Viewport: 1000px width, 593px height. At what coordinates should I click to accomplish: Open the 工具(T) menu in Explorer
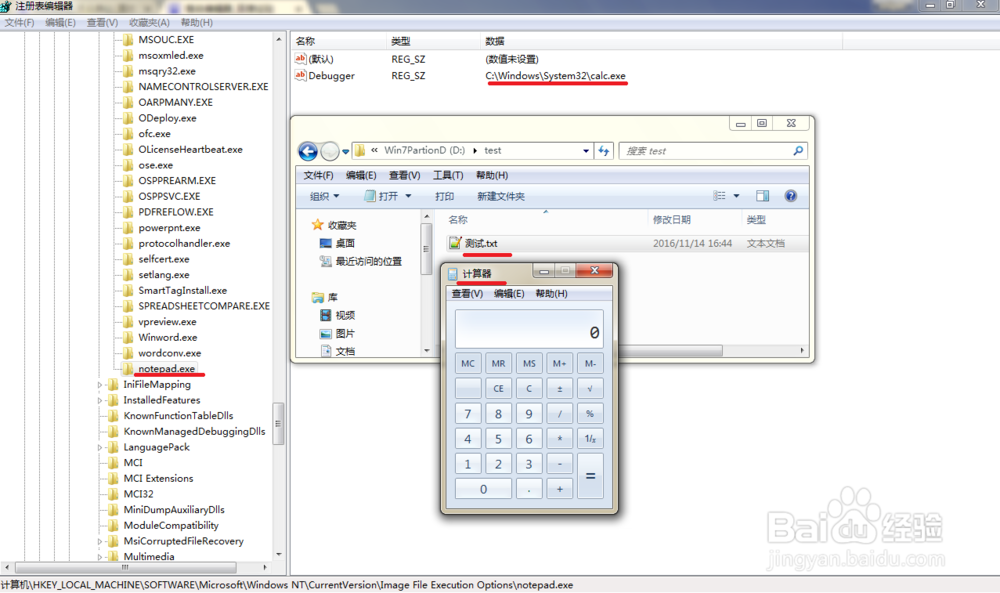(448, 175)
